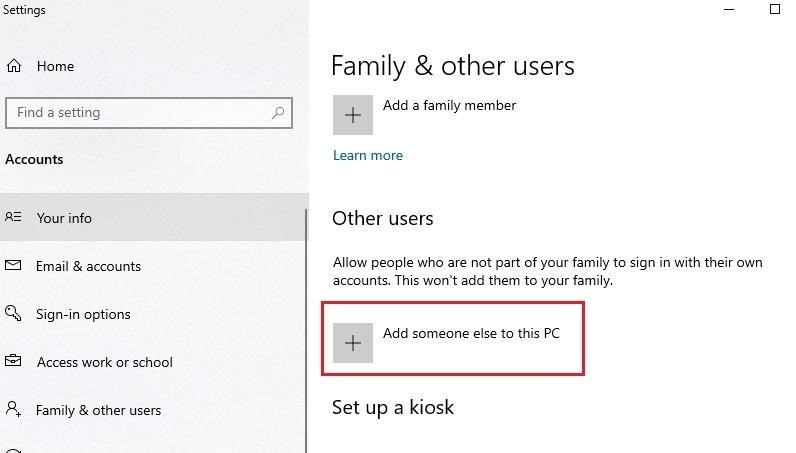
Task: Click the envelope icon for Email & accounts
Action: (14, 266)
